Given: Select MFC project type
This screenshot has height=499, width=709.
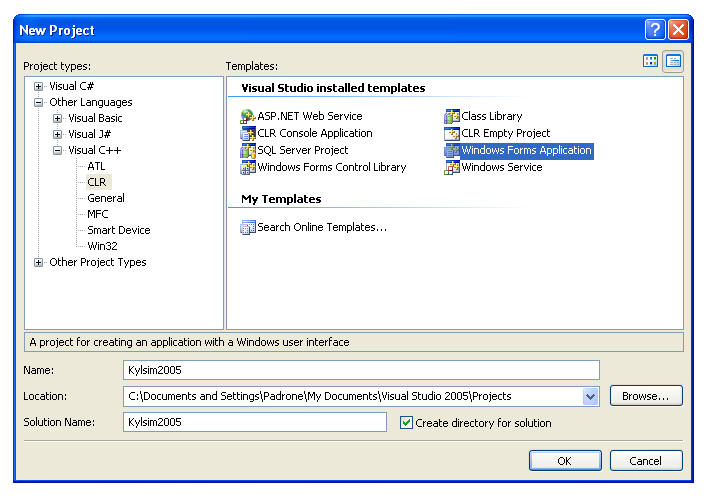Looking at the screenshot, I should [98, 214].
